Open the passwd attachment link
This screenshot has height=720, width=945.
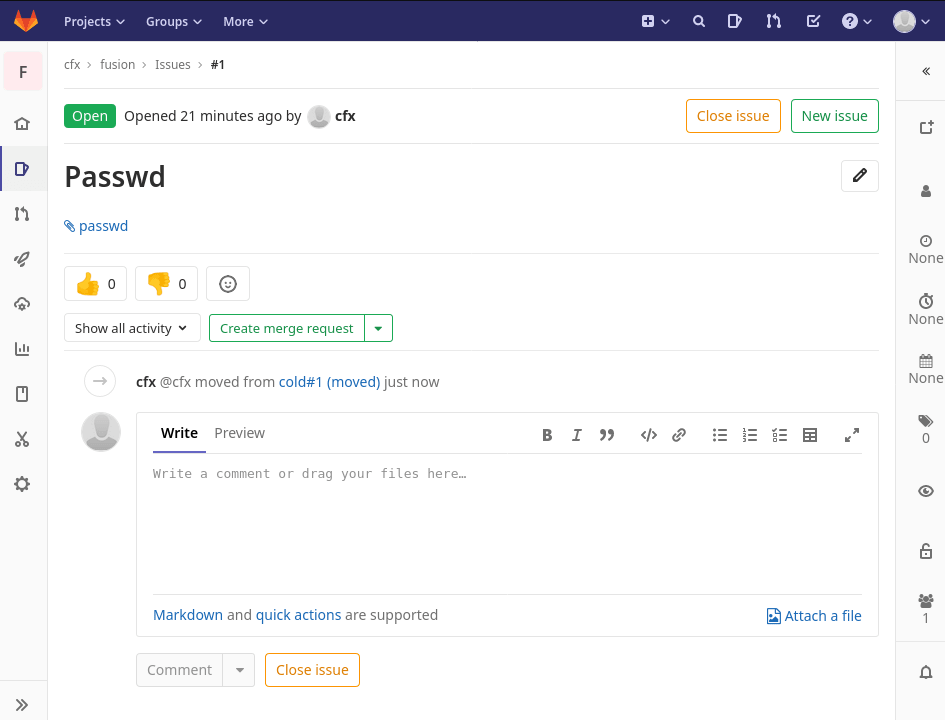[103, 226]
